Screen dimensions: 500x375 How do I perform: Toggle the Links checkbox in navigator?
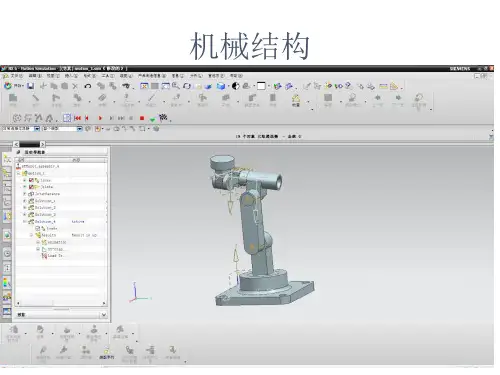(31, 180)
